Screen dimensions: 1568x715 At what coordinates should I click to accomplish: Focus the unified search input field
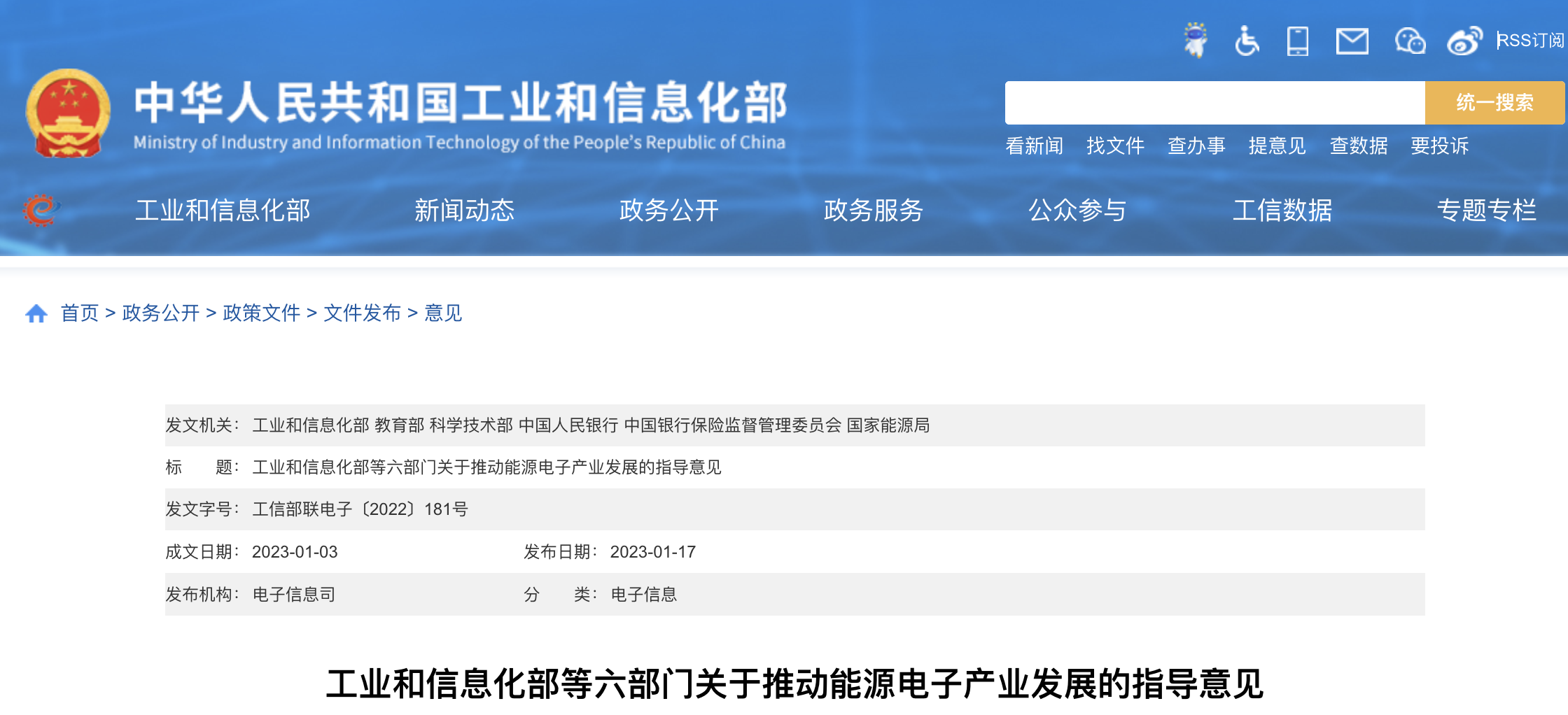coord(1215,103)
